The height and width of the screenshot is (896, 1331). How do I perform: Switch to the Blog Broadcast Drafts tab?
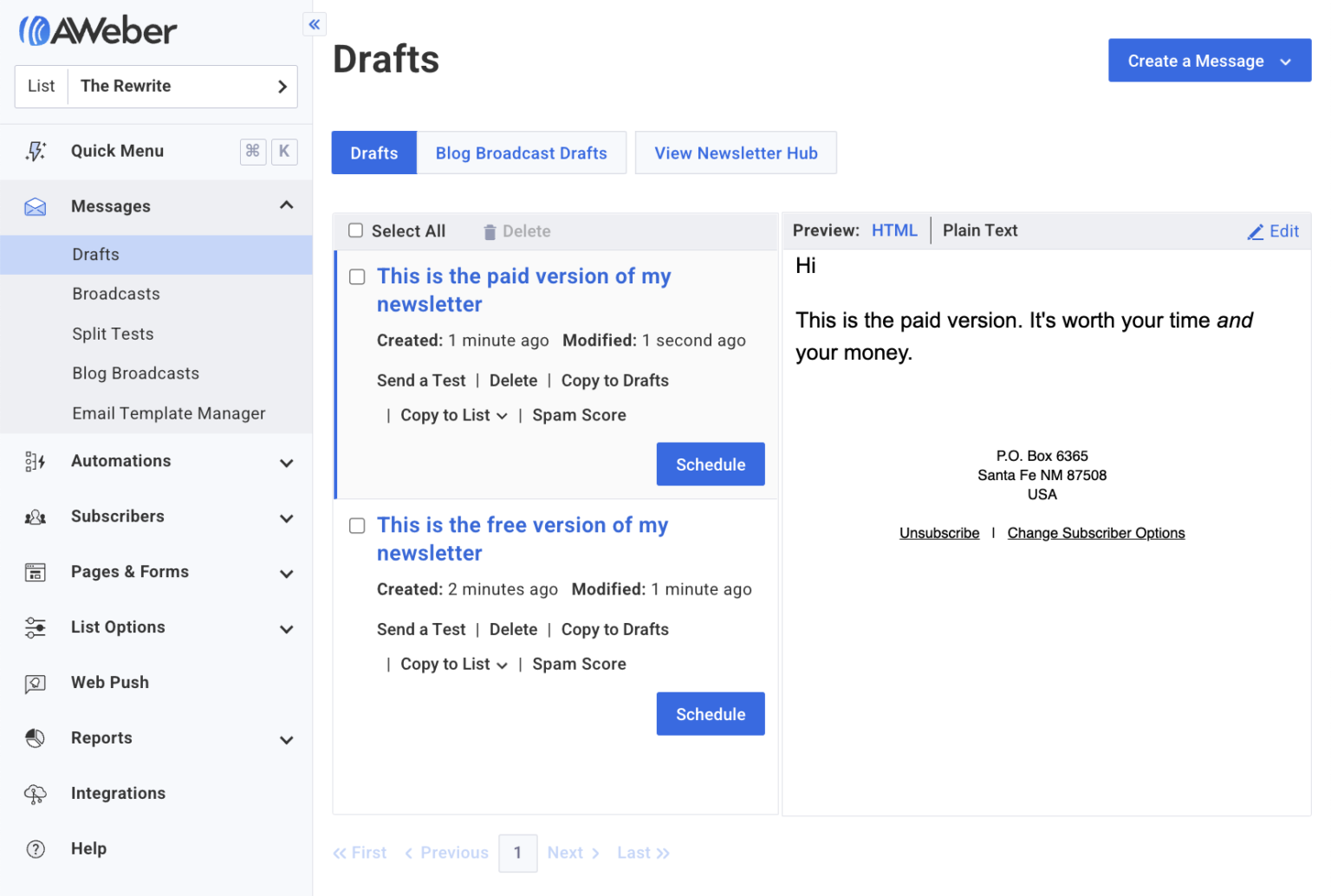pos(521,153)
